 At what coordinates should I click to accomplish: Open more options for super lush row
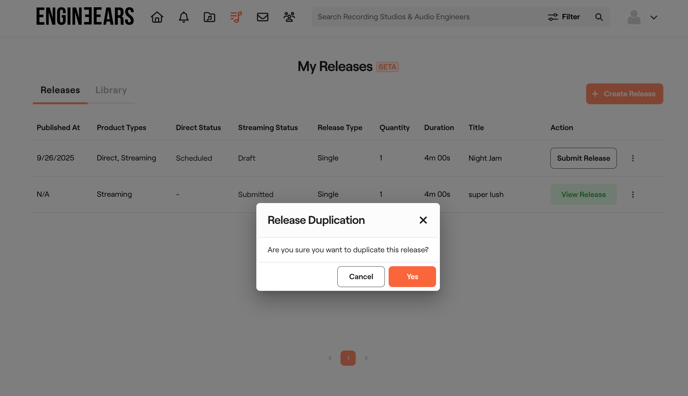click(x=633, y=194)
